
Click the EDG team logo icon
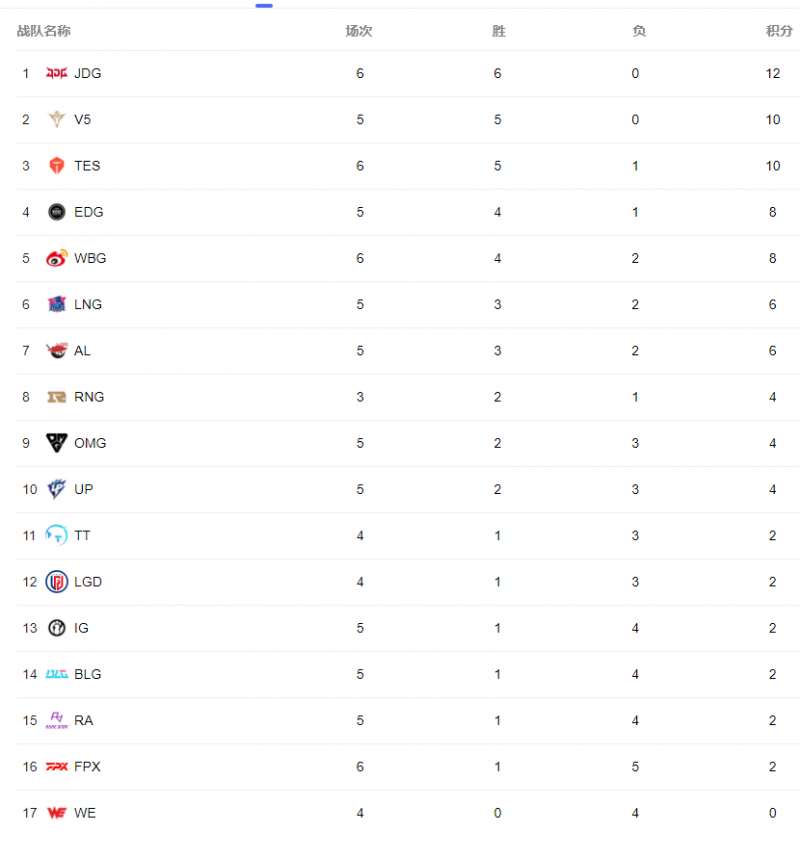[x=57, y=212]
